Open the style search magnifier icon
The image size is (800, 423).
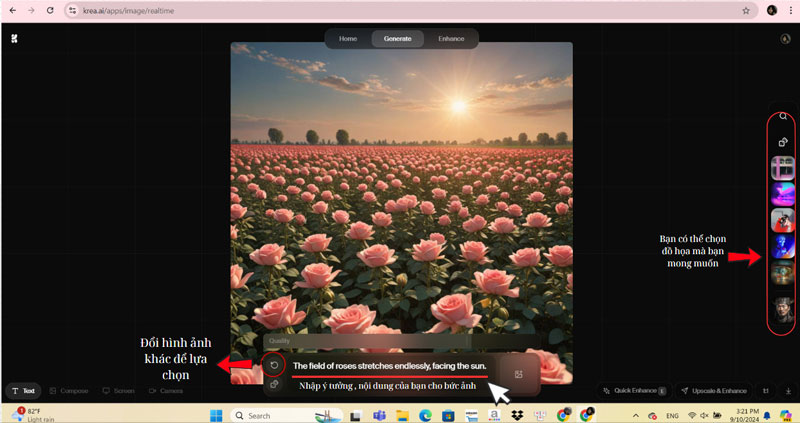[x=783, y=117]
